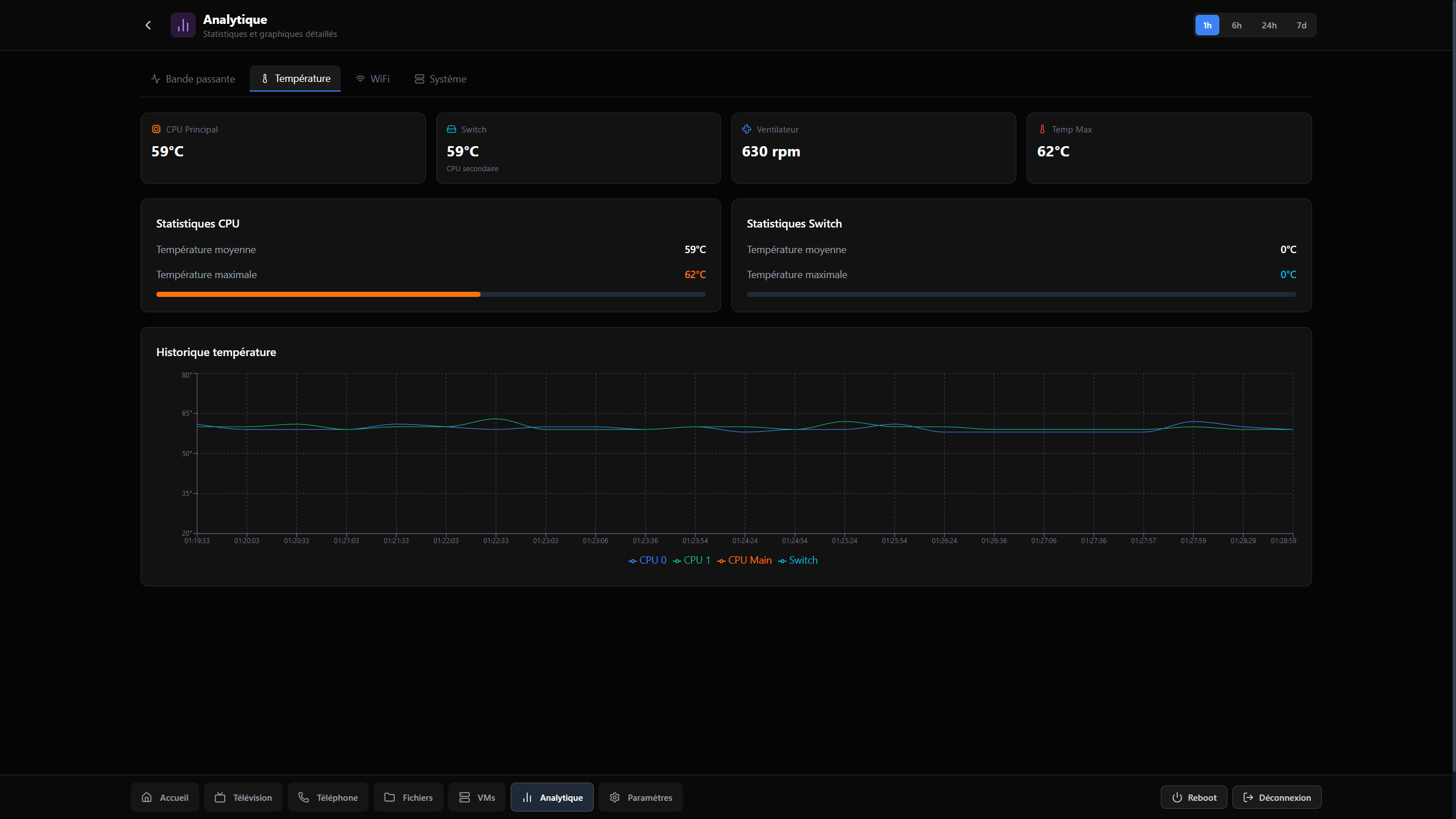The height and width of the screenshot is (819, 1456).
Task: Open the Paramètres section
Action: click(x=640, y=797)
